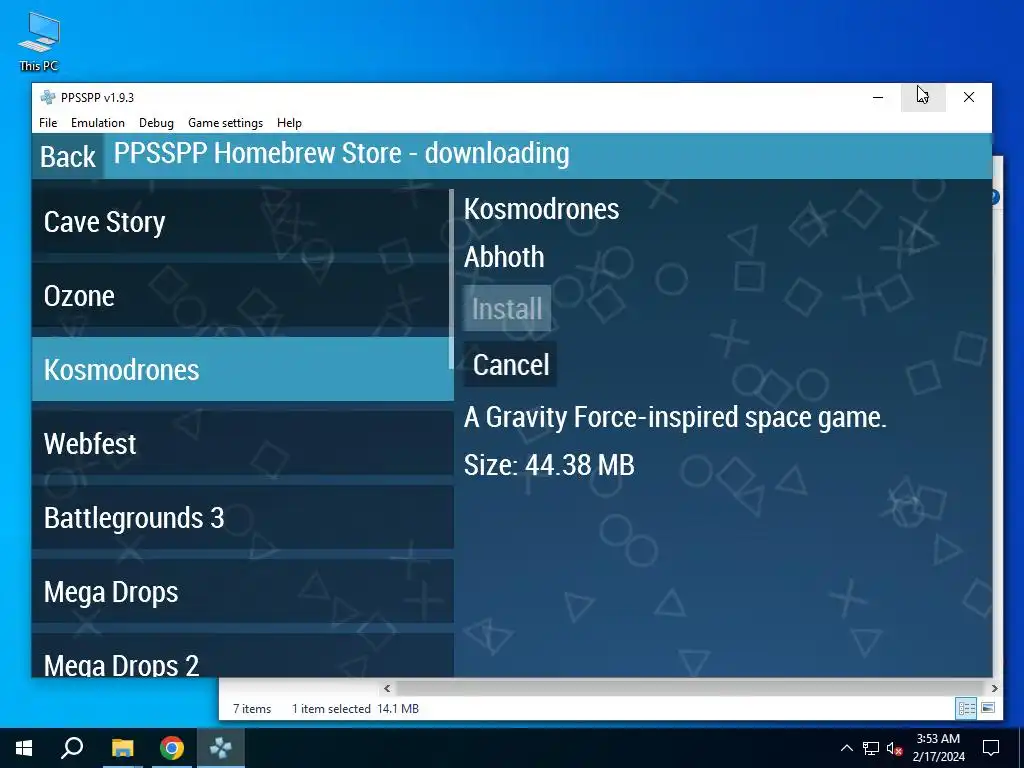This screenshot has width=1024, height=768.
Task: Click the Gravity Force-inspired description text
Action: [x=675, y=417]
